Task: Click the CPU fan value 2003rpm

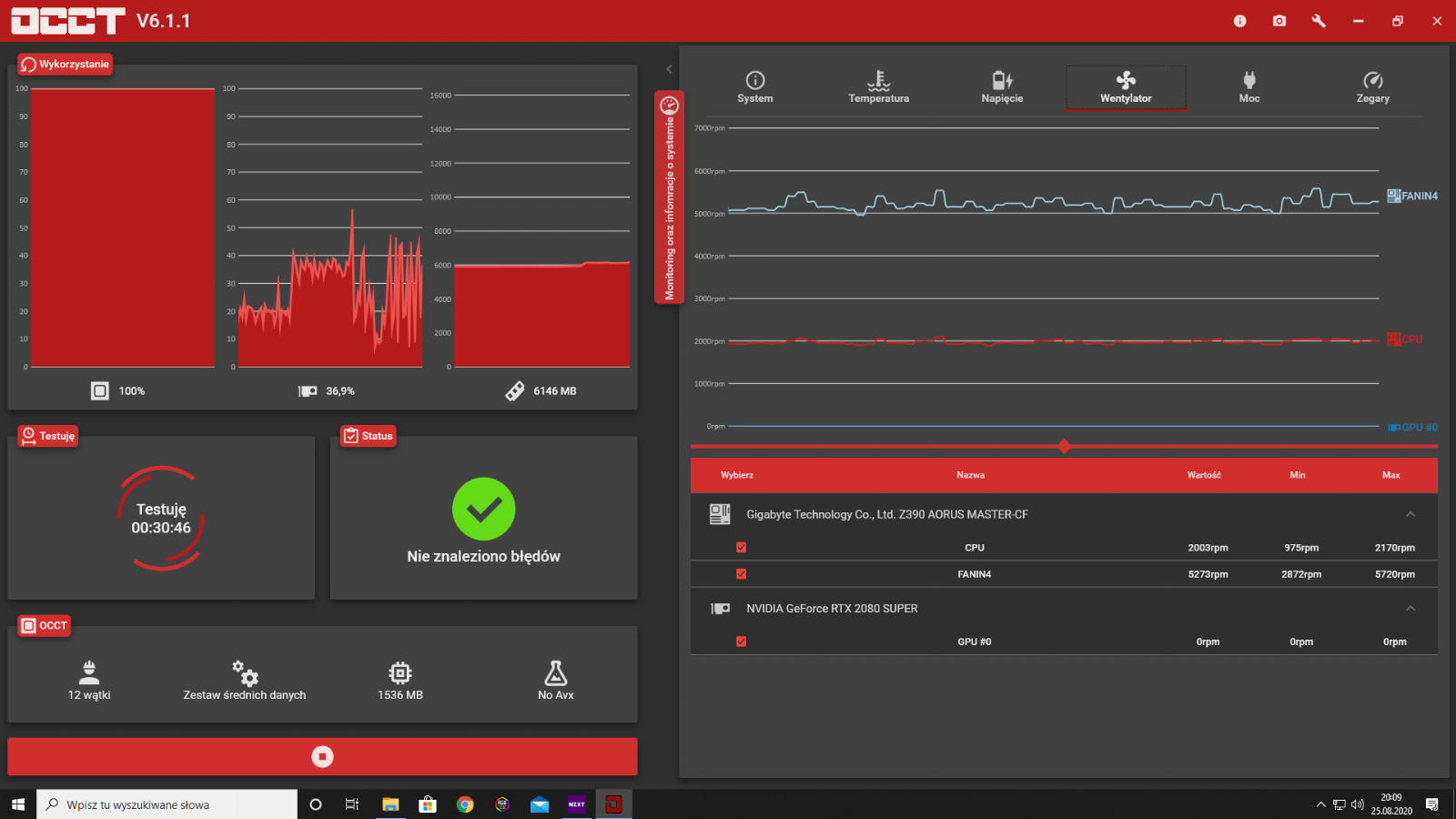Action: tap(1208, 548)
